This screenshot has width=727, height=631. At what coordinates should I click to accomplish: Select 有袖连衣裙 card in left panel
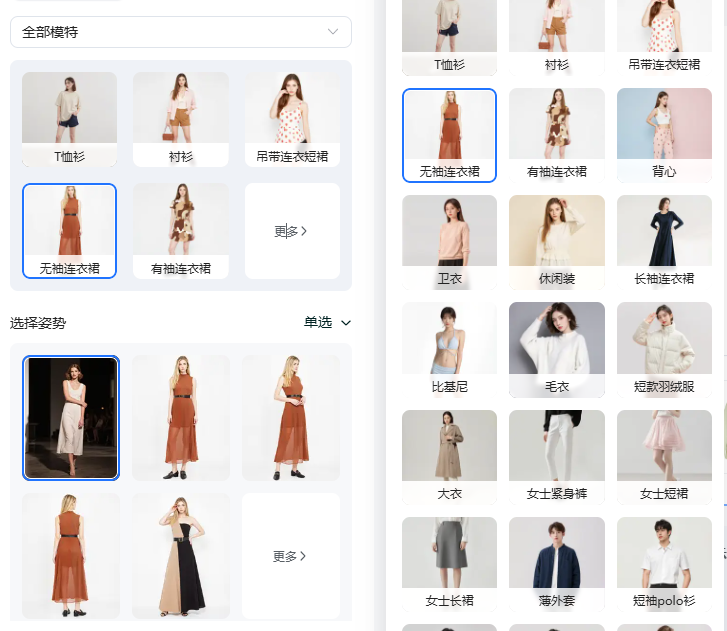181,231
